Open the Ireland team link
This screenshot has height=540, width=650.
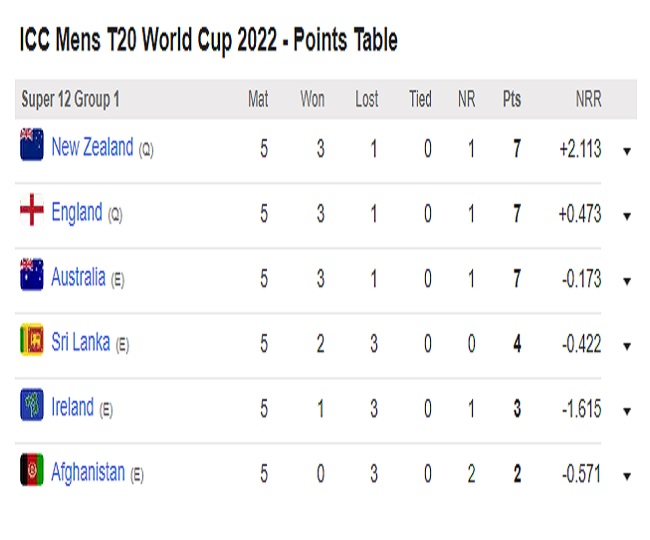[x=72, y=408]
